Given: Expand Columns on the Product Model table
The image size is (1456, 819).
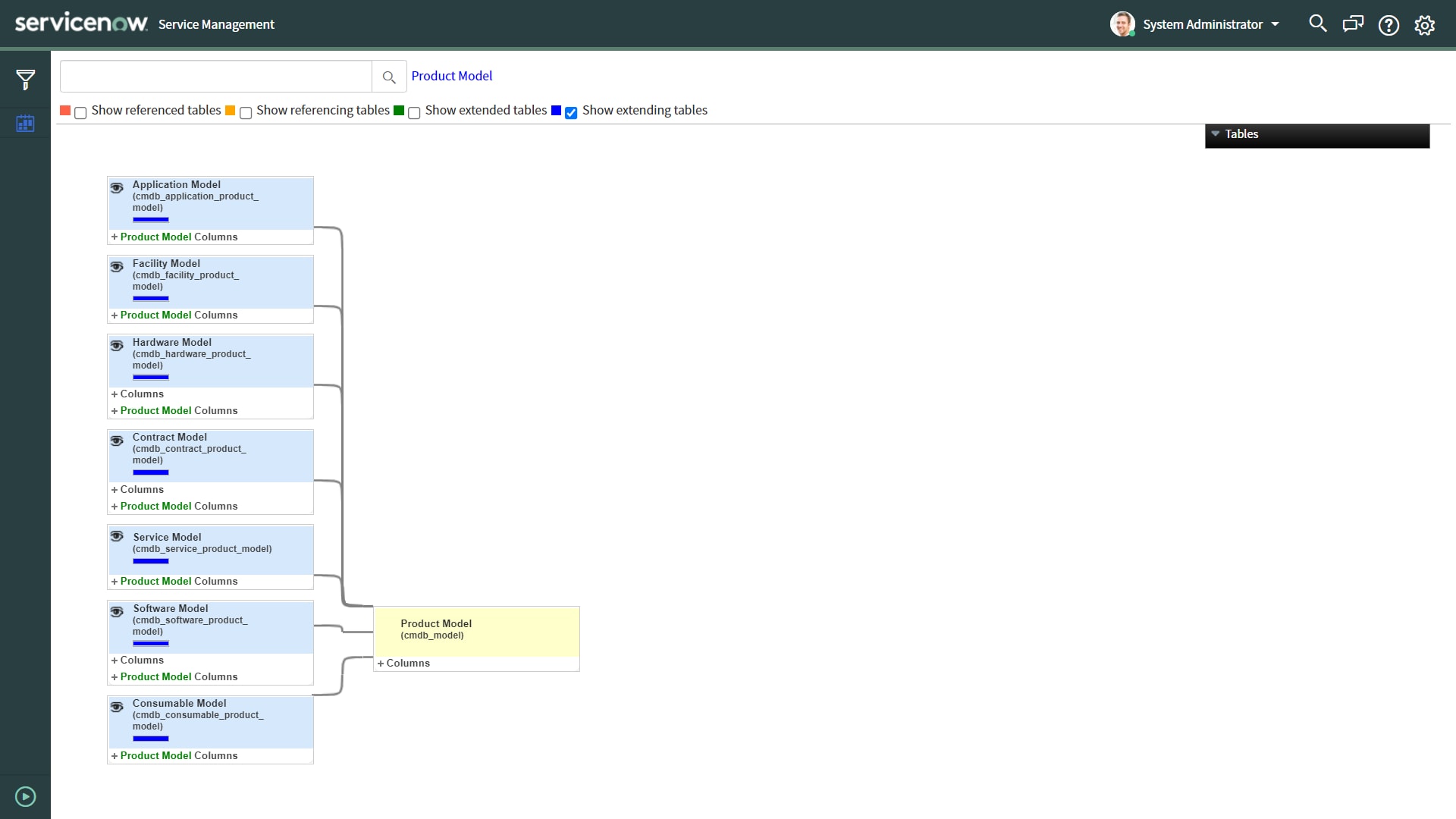Looking at the screenshot, I should pyautogui.click(x=404, y=662).
